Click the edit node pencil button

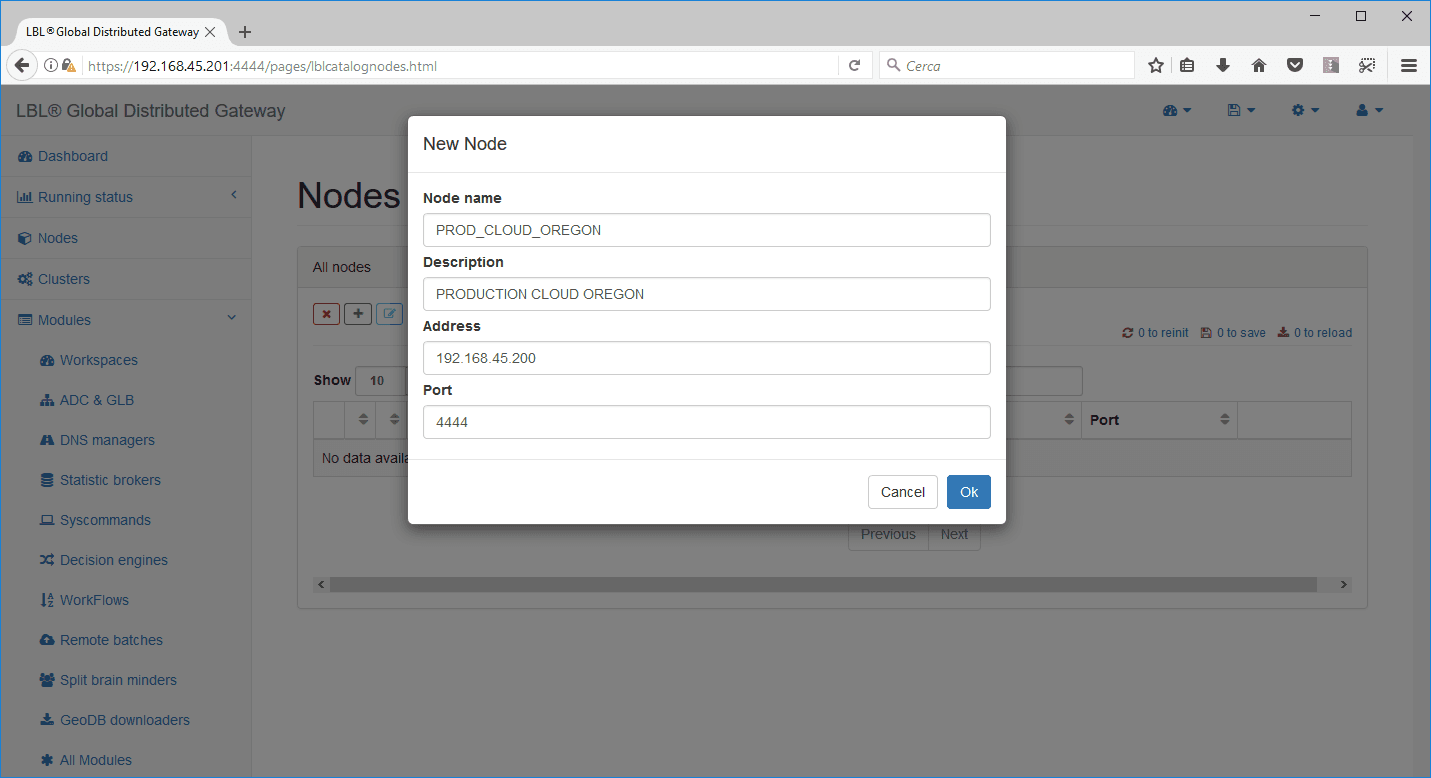(389, 314)
